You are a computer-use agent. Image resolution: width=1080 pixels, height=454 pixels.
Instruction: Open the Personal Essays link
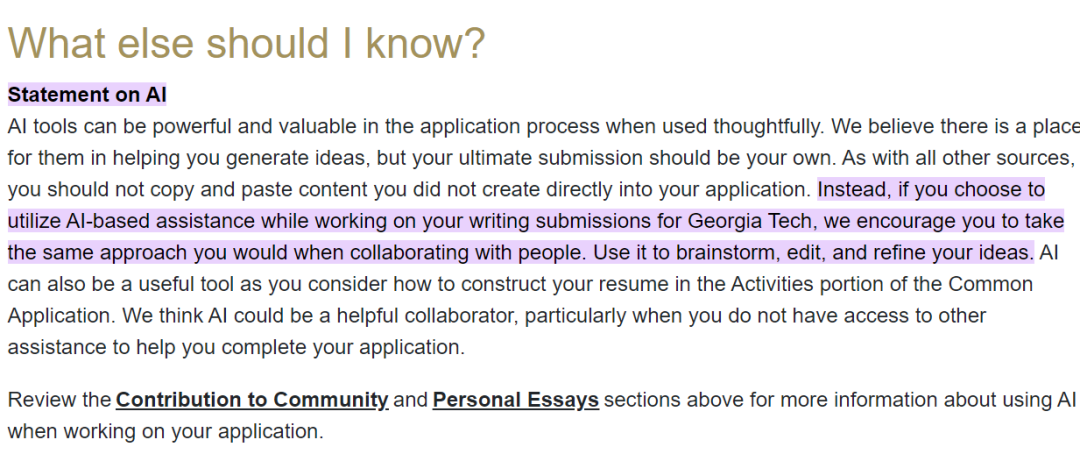tap(515, 401)
